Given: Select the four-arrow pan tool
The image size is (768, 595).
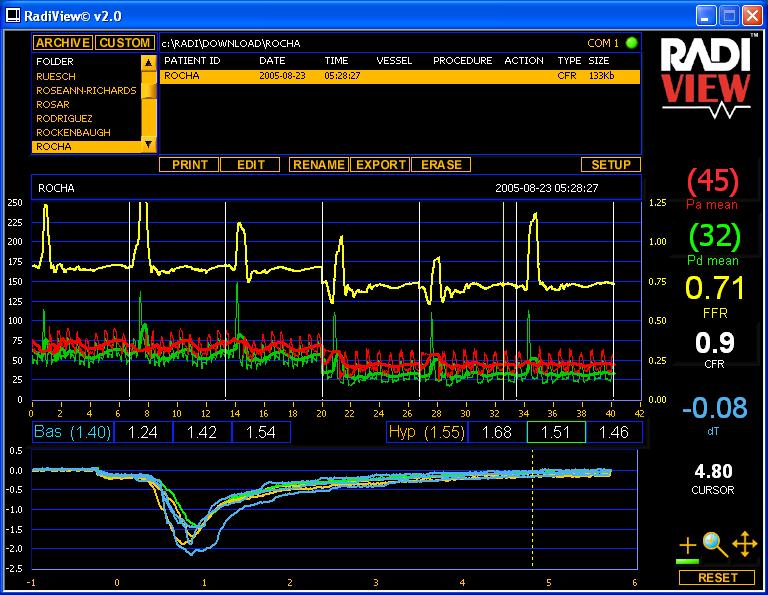Looking at the screenshot, I should (744, 544).
